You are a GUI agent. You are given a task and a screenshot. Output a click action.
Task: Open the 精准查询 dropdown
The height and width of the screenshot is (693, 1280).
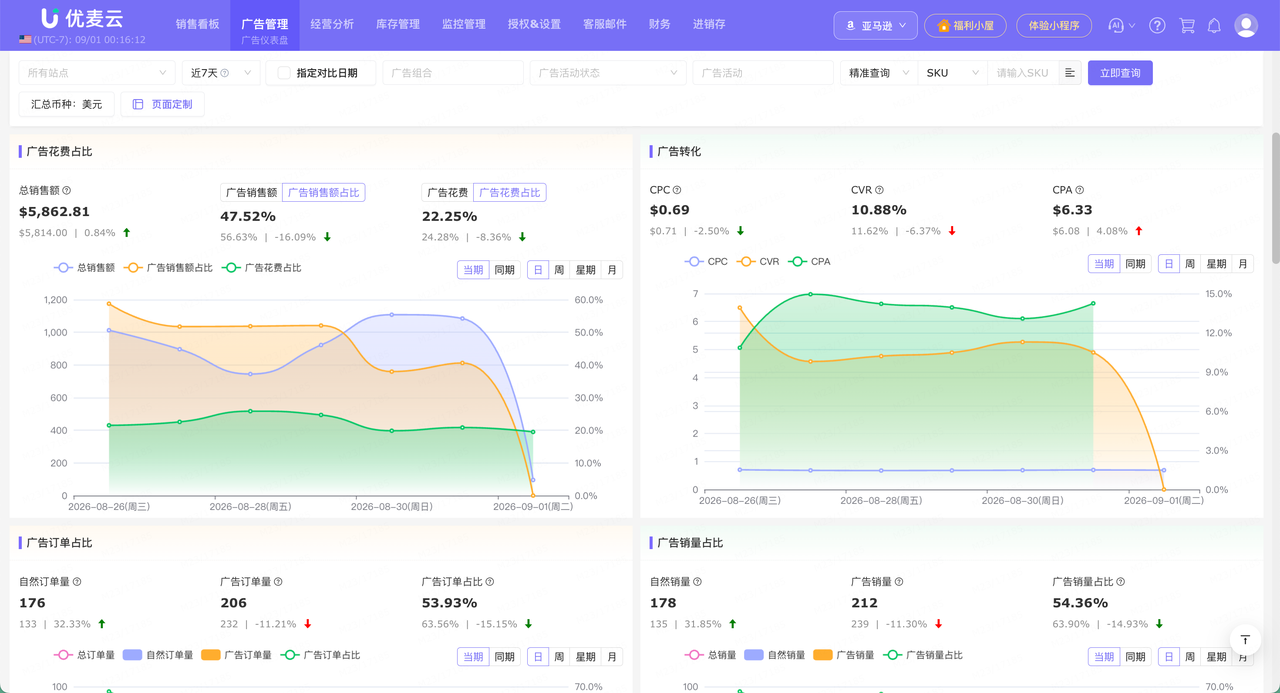pos(879,73)
